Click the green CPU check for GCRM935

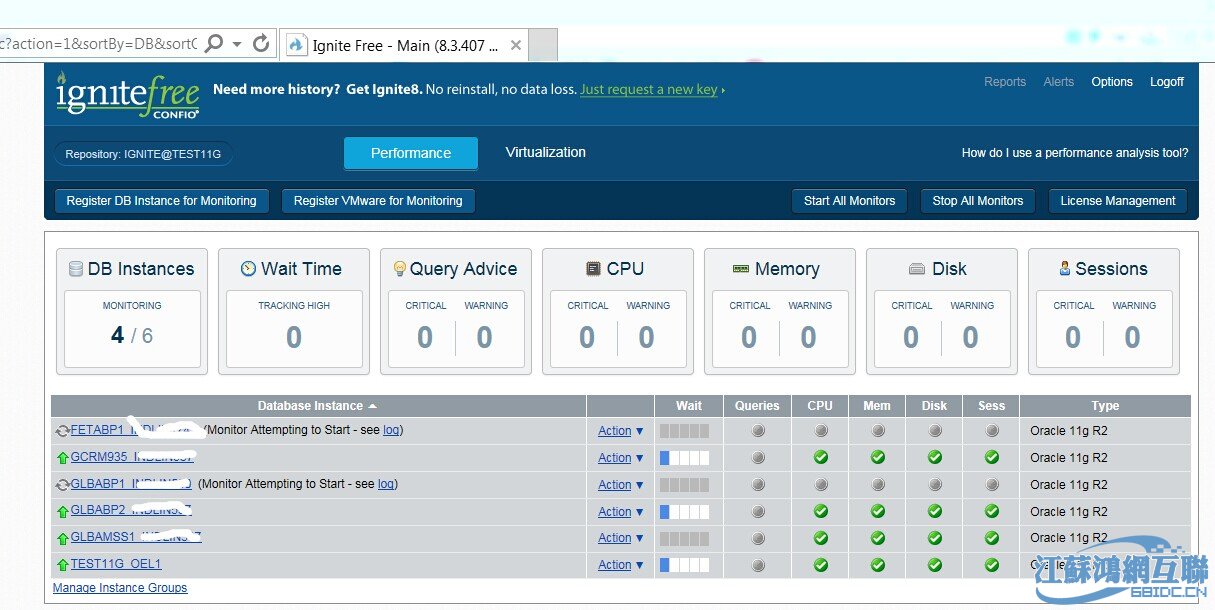click(x=820, y=457)
